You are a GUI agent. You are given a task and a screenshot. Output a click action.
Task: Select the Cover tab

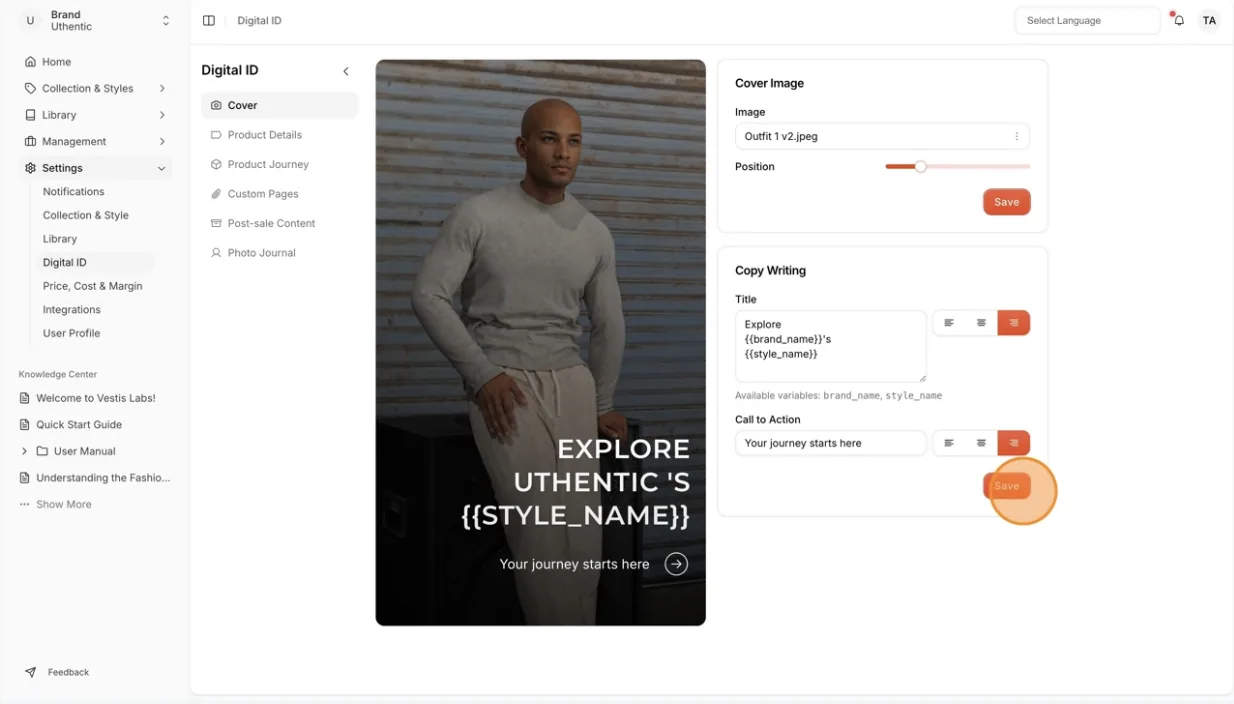pyautogui.click(x=279, y=105)
